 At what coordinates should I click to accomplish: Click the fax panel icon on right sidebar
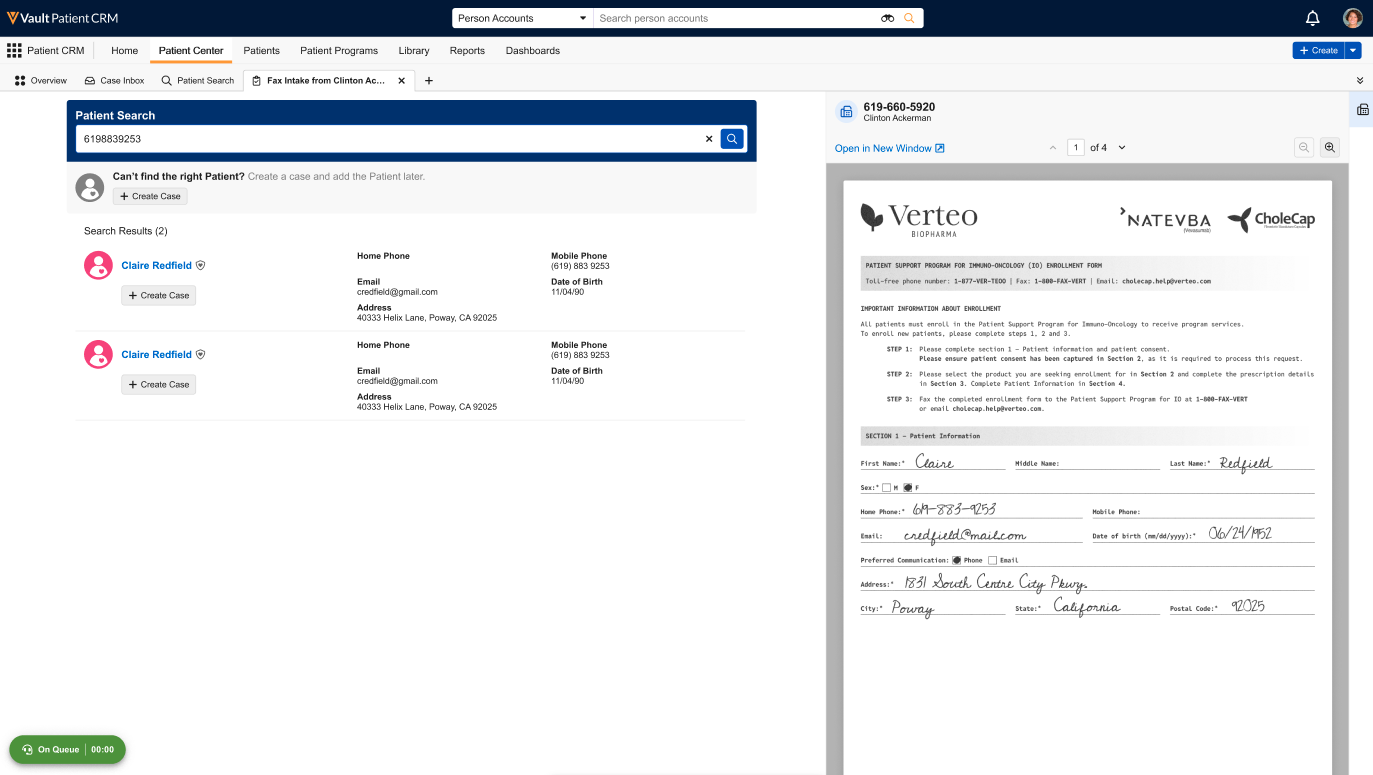pos(1362,109)
